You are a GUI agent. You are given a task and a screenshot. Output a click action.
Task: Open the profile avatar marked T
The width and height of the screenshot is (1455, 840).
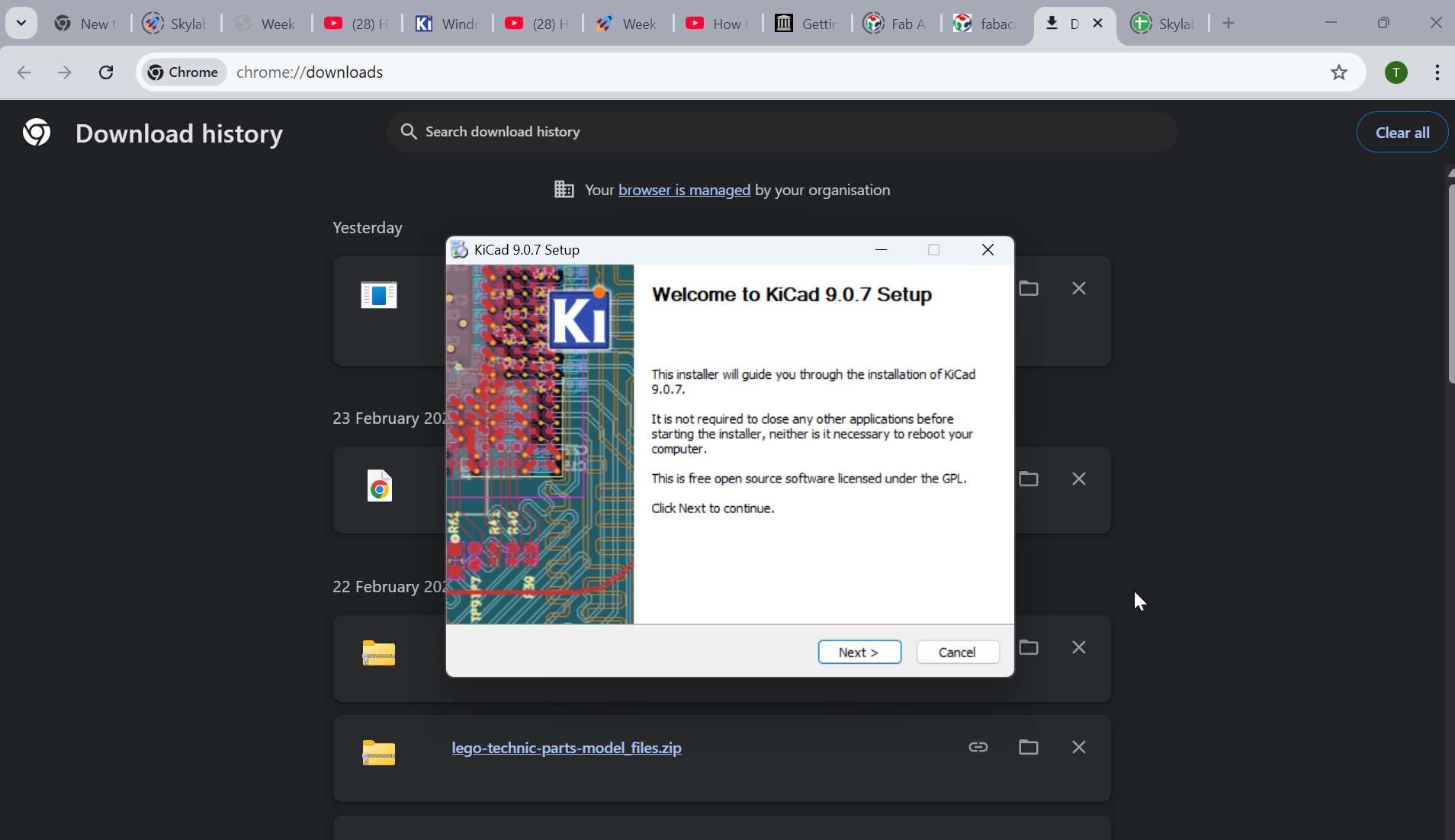click(1396, 72)
